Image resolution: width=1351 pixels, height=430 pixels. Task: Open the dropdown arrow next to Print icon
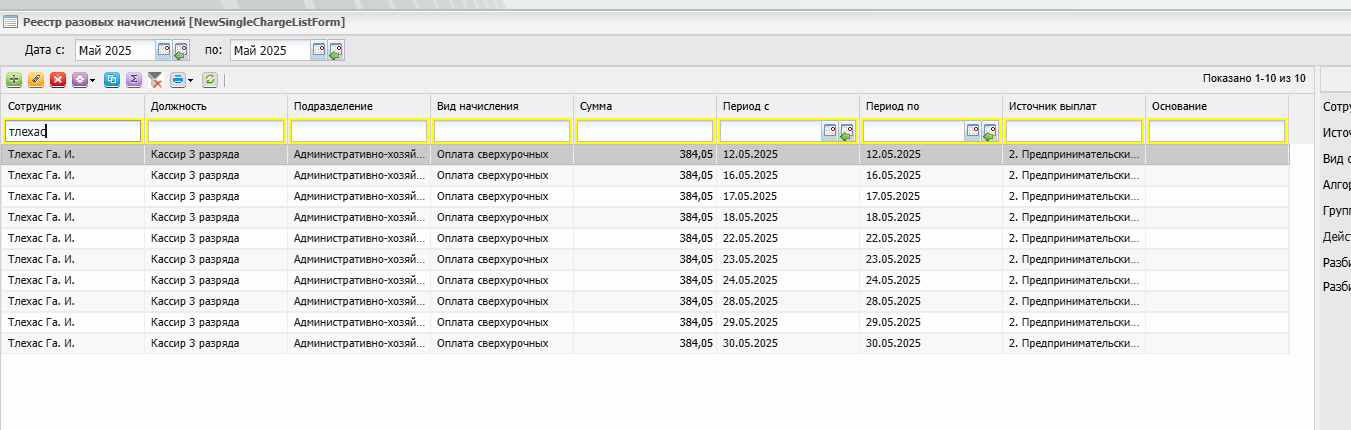190,80
